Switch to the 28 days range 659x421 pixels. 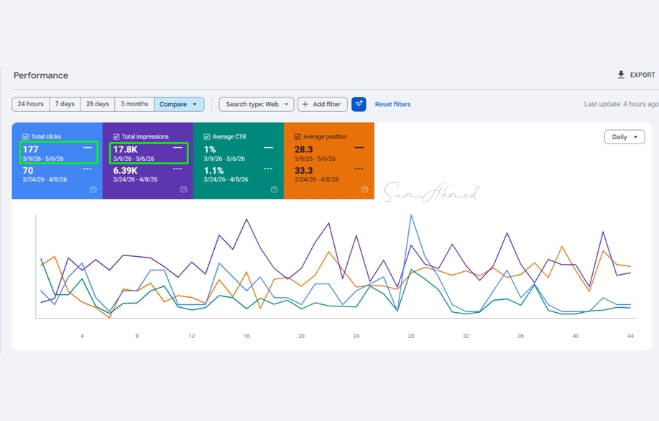click(x=98, y=104)
